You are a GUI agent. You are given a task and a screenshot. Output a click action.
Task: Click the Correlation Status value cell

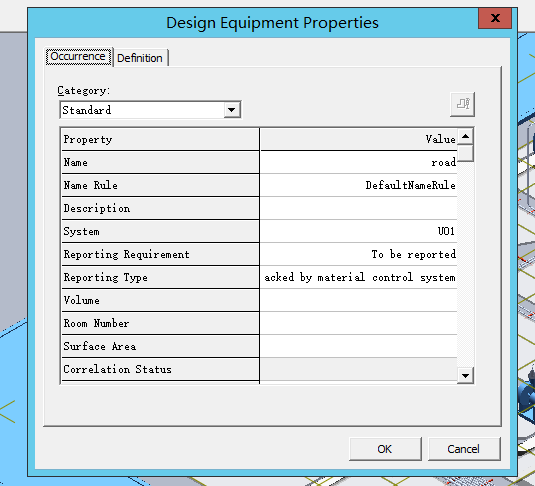pyautogui.click(x=359, y=369)
